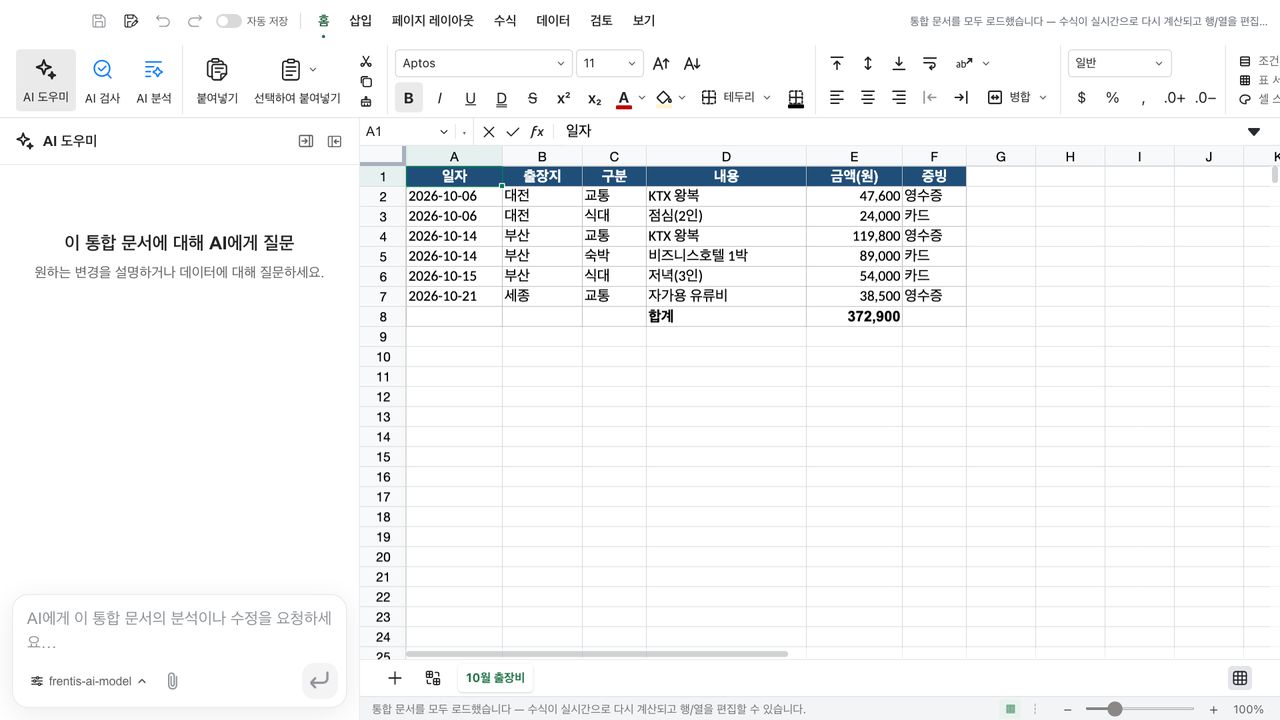Click the wrap text icon
Image resolution: width=1280 pixels, height=720 pixels.
[x=930, y=63]
